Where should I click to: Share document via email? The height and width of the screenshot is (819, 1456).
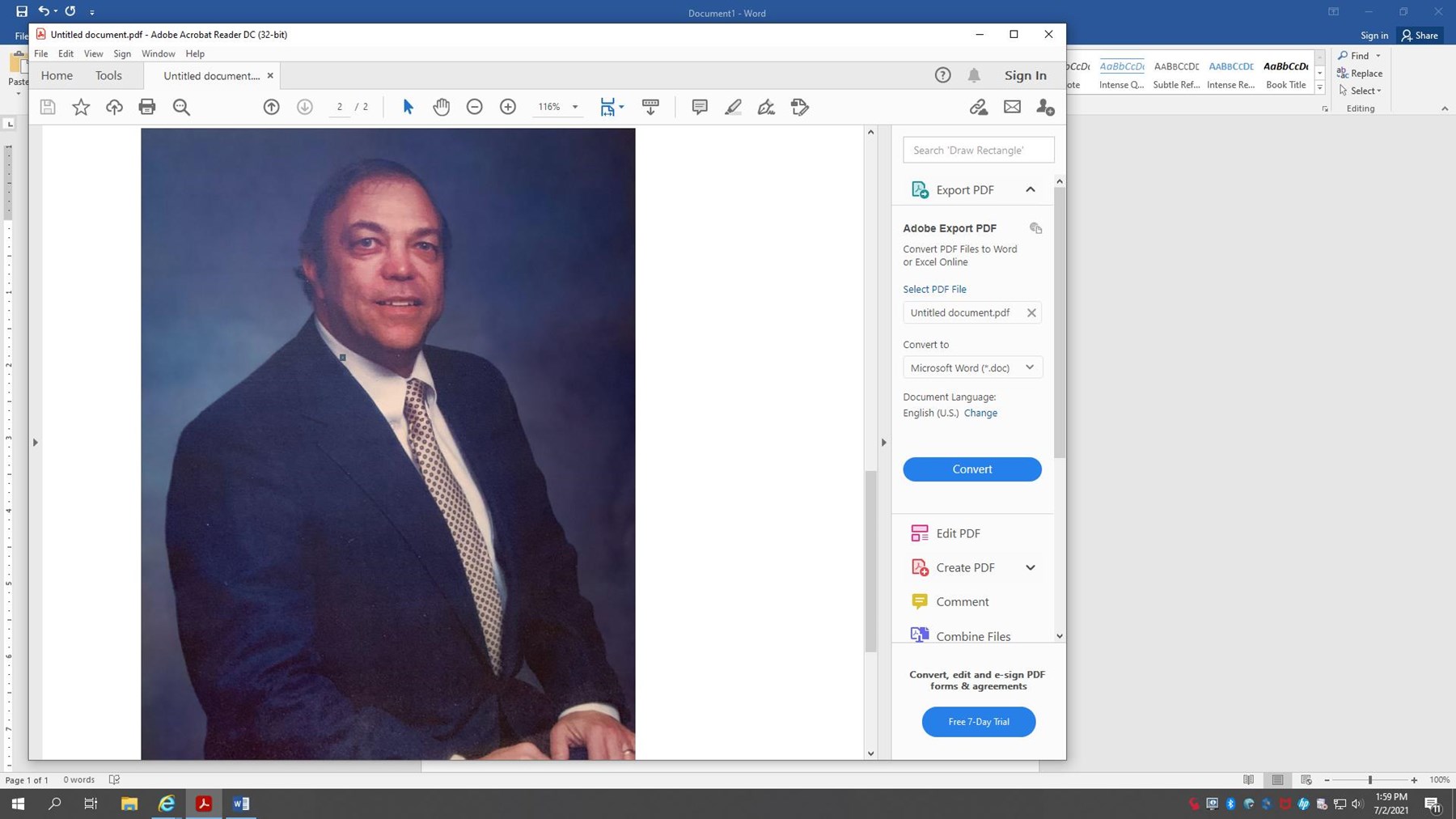(x=1012, y=106)
